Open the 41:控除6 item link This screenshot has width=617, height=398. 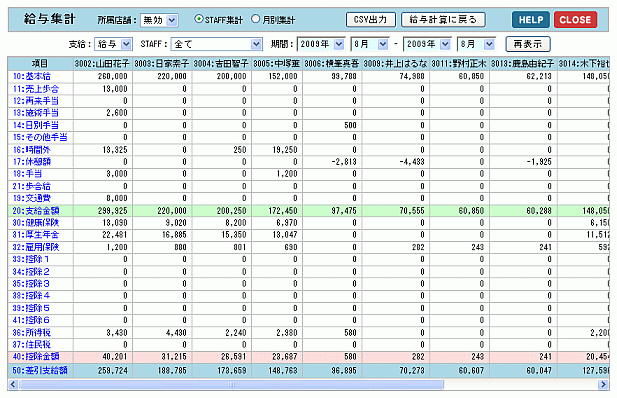(x=31, y=320)
